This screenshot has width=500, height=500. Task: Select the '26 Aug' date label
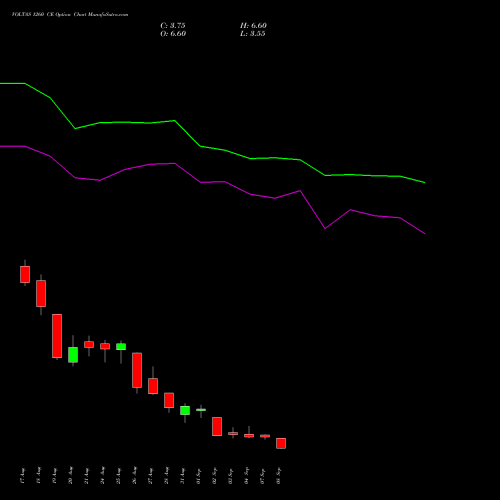click(x=135, y=476)
